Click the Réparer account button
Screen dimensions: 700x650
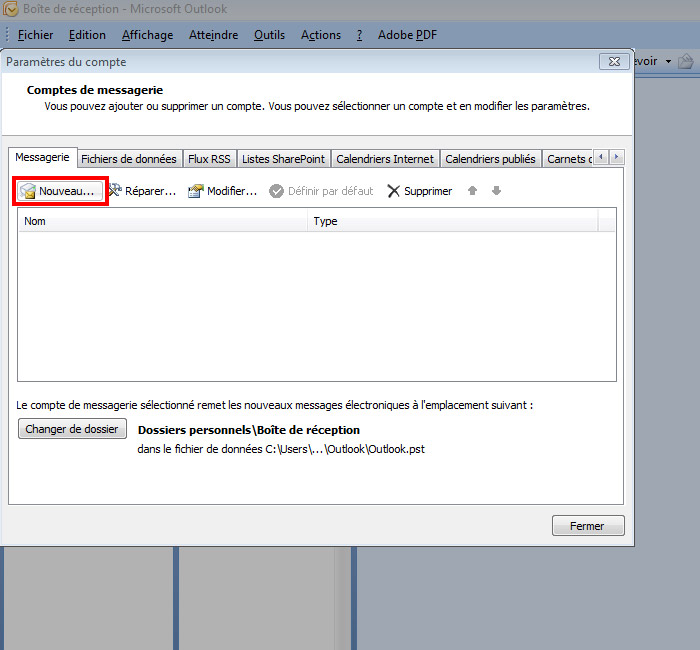142,191
